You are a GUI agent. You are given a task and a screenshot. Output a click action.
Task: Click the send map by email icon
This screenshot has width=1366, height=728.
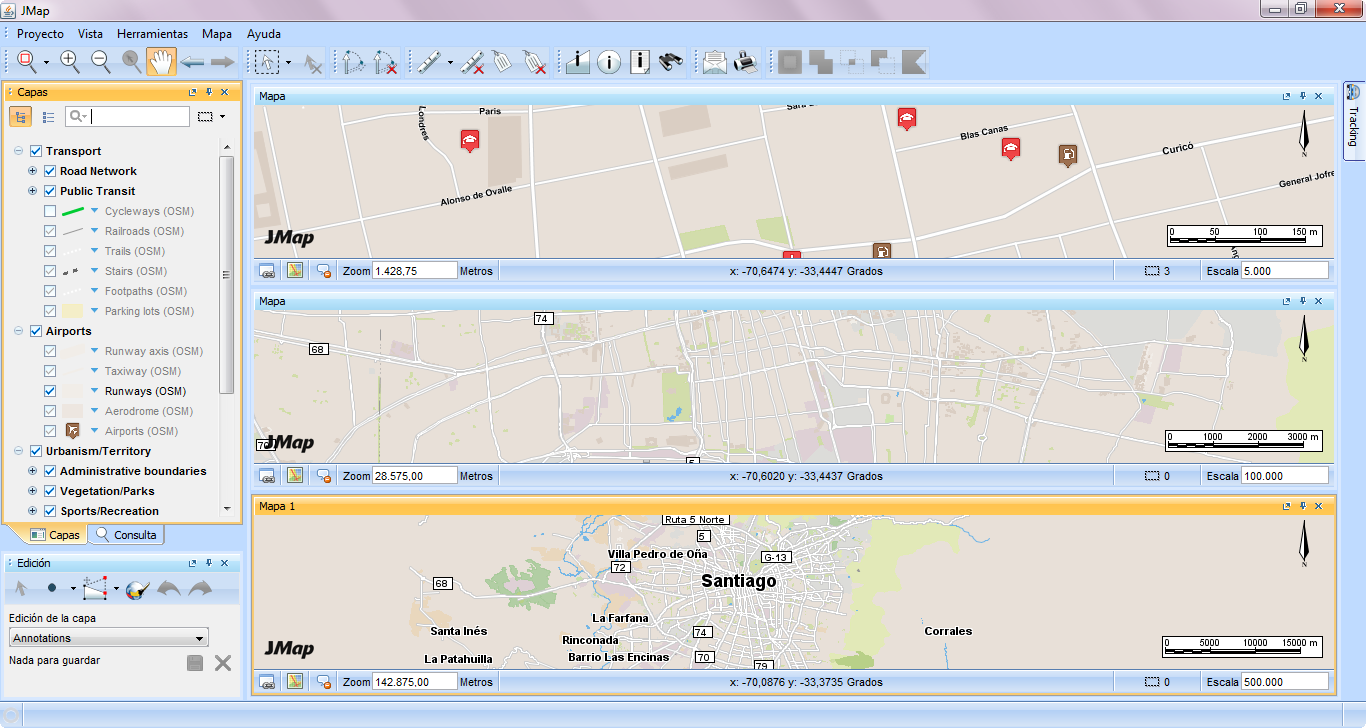coord(714,62)
